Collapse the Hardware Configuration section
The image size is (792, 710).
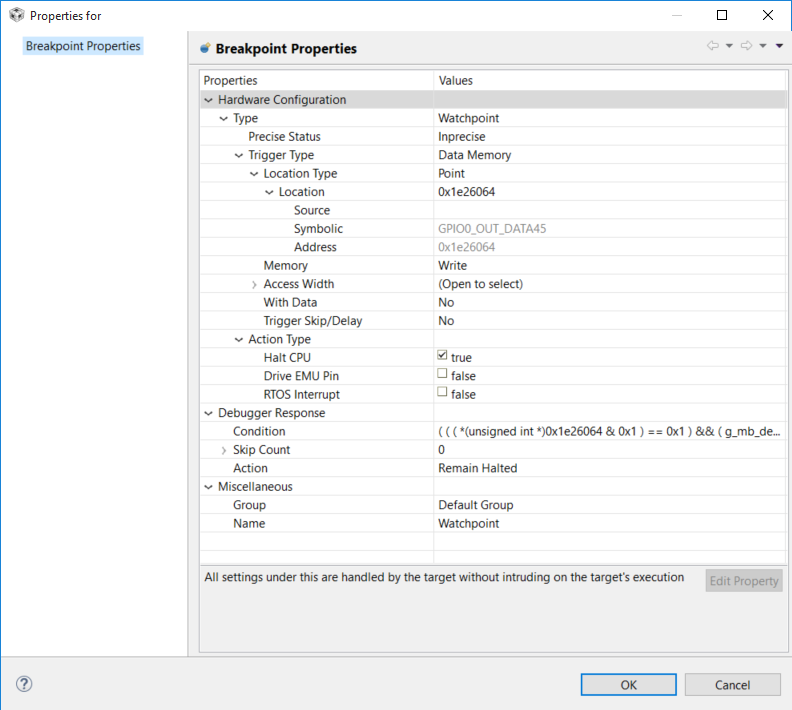(x=208, y=100)
